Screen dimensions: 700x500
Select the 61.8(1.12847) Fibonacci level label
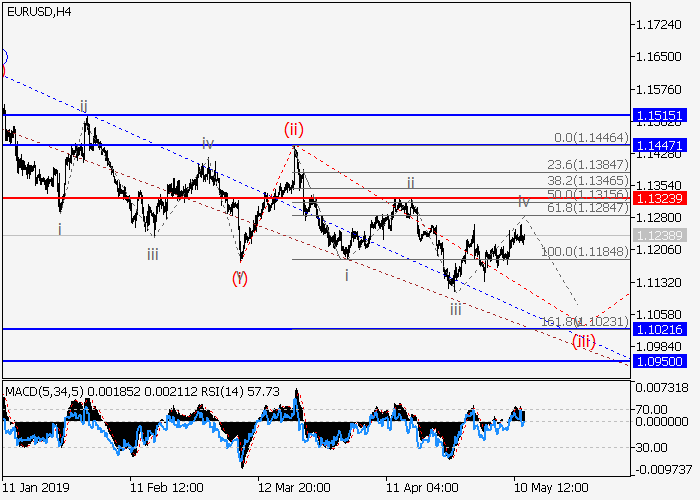pos(588,207)
